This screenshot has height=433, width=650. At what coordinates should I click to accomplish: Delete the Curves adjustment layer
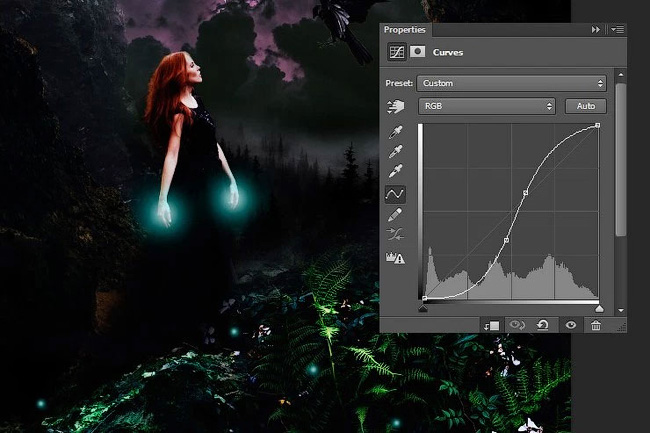pos(596,325)
